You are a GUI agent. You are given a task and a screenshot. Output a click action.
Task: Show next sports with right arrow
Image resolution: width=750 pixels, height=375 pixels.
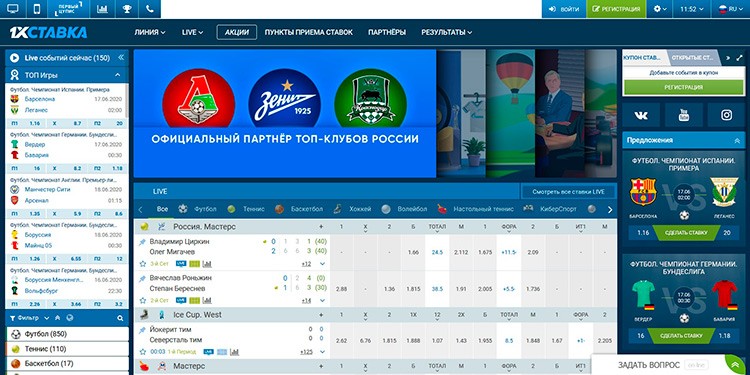pos(610,210)
